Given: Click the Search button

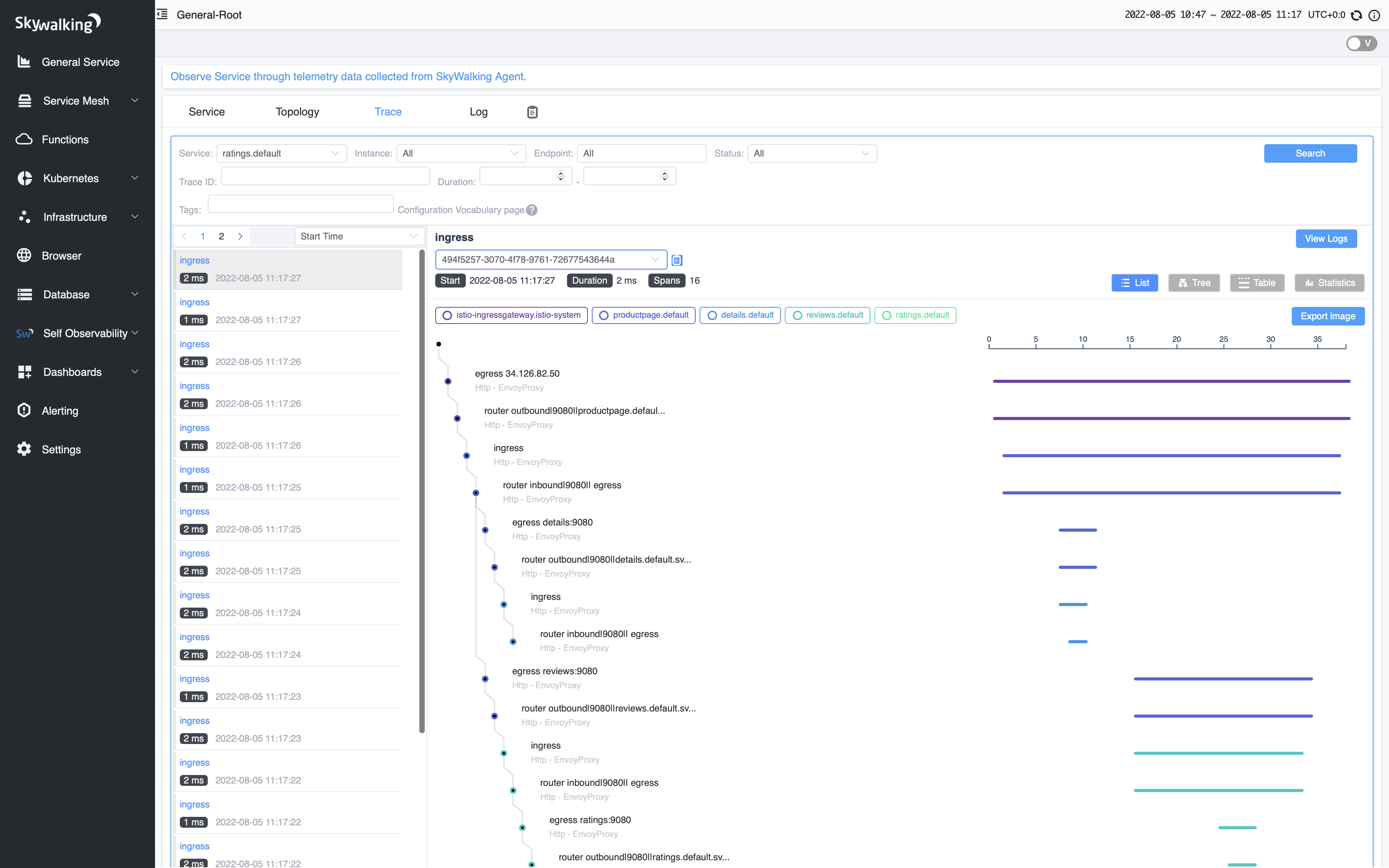Looking at the screenshot, I should 1310,153.
